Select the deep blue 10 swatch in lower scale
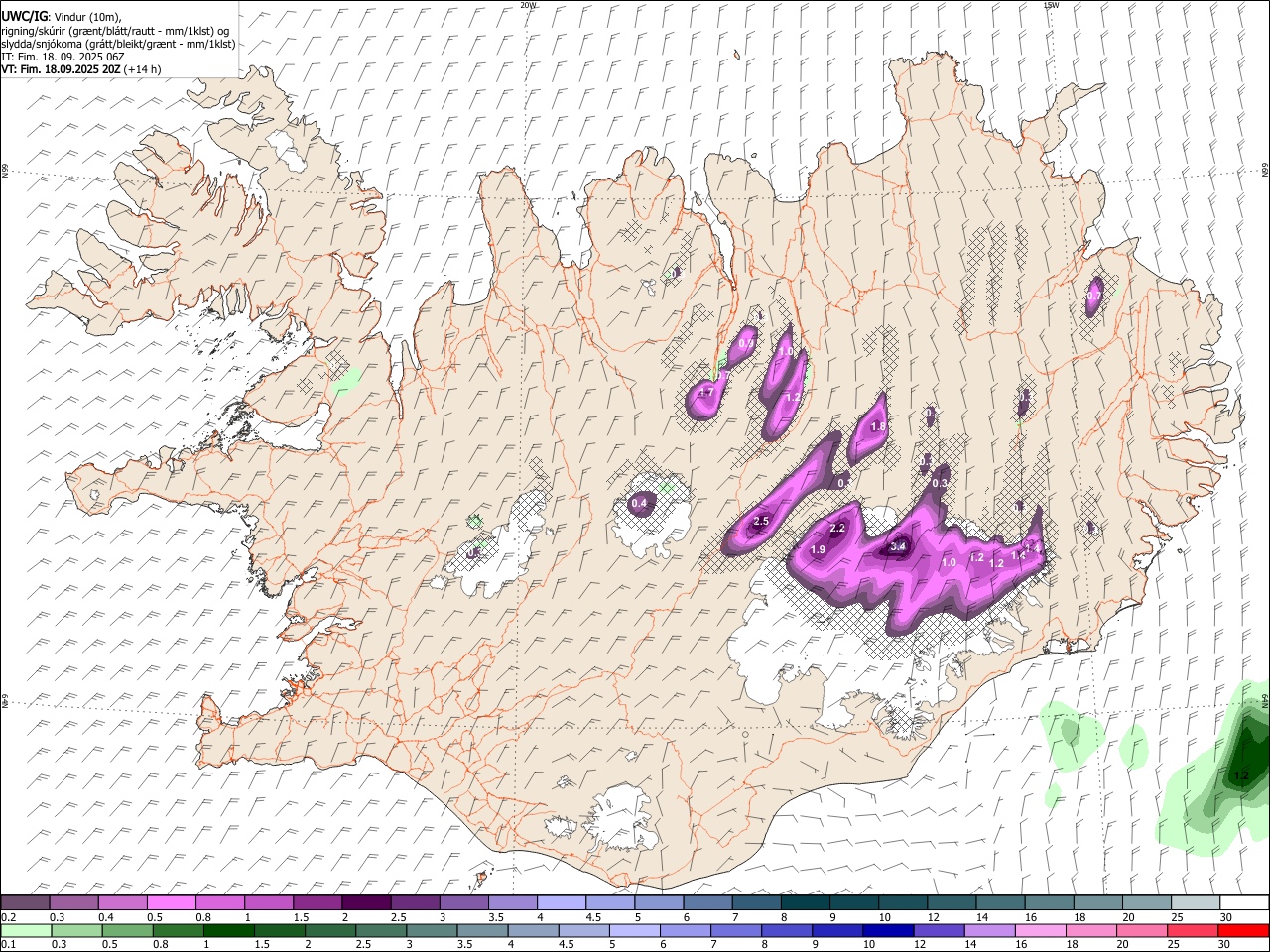The width and height of the screenshot is (1270, 952). [889, 930]
